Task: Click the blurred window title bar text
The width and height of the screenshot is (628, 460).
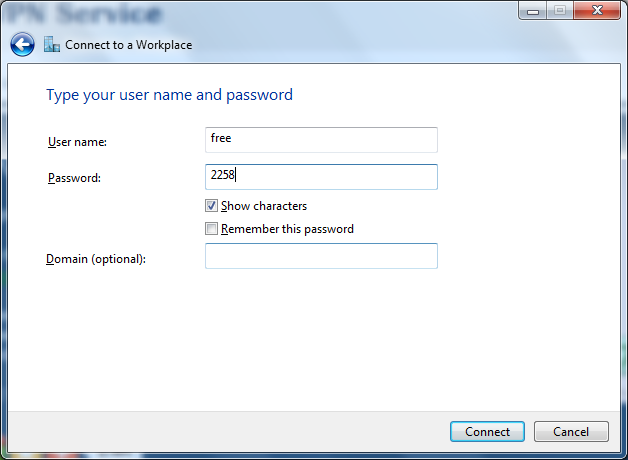Action: (x=84, y=14)
